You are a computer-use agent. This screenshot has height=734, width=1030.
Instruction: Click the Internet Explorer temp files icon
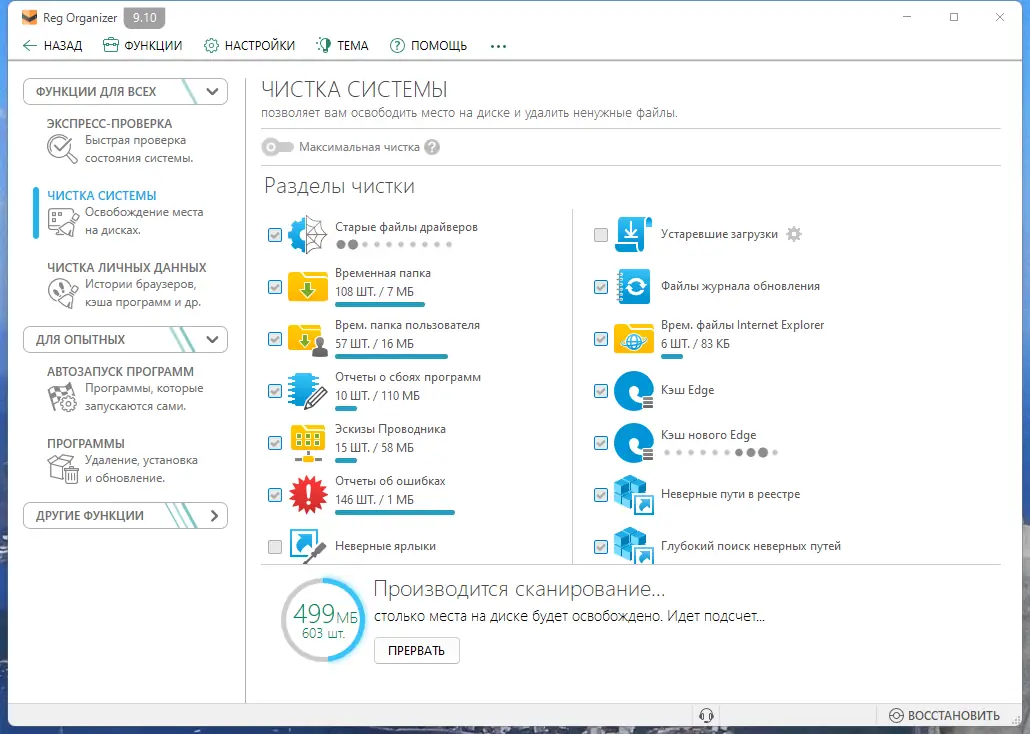(633, 339)
